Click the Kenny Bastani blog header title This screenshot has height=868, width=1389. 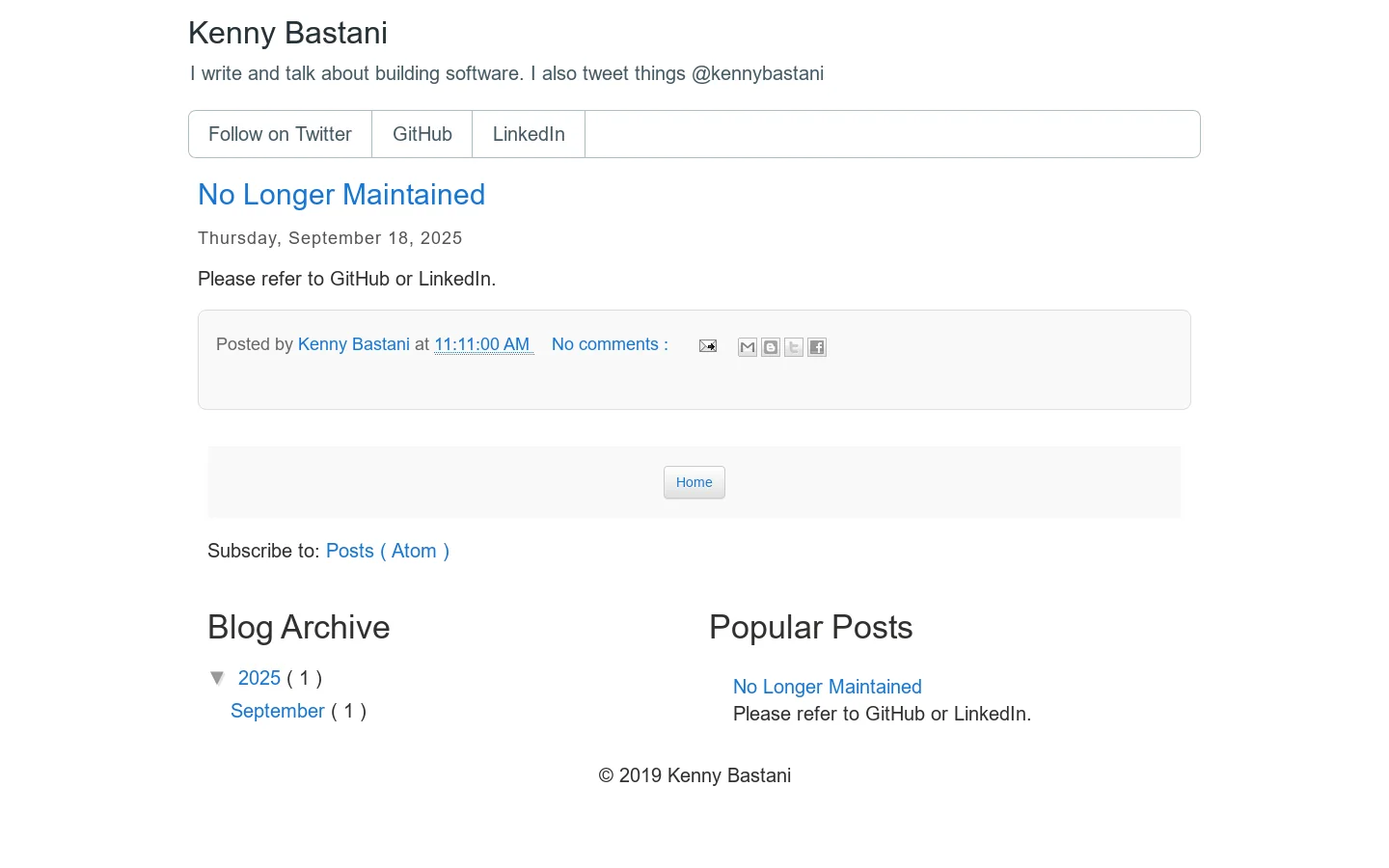click(x=287, y=33)
